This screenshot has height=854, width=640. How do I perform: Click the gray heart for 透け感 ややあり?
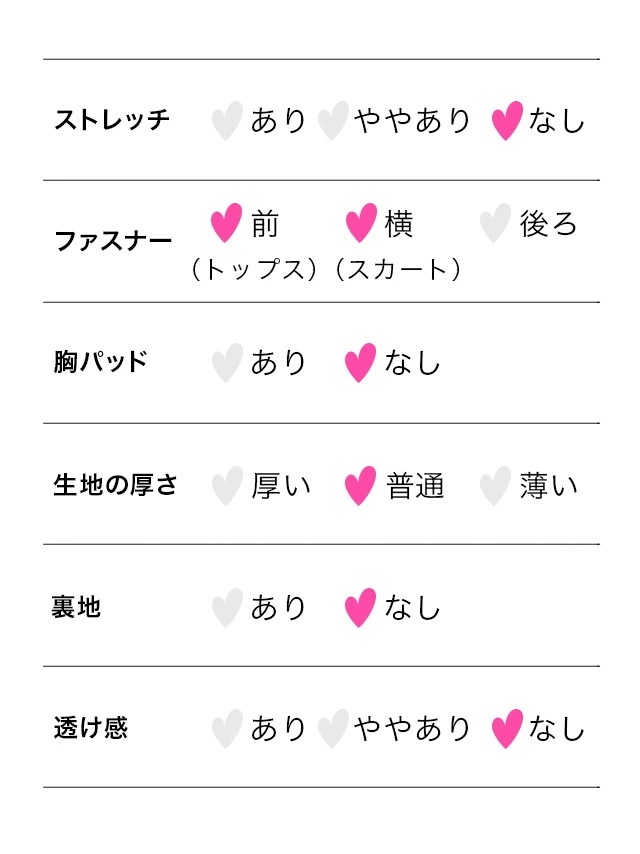pyautogui.click(x=333, y=729)
